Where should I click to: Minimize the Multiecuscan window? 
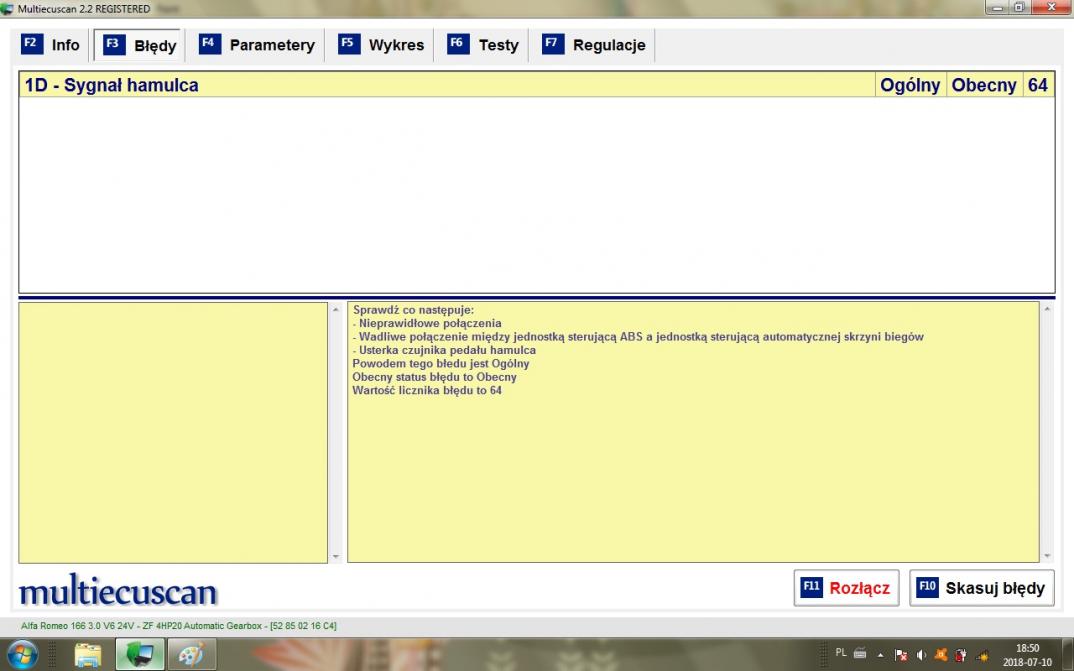997,8
